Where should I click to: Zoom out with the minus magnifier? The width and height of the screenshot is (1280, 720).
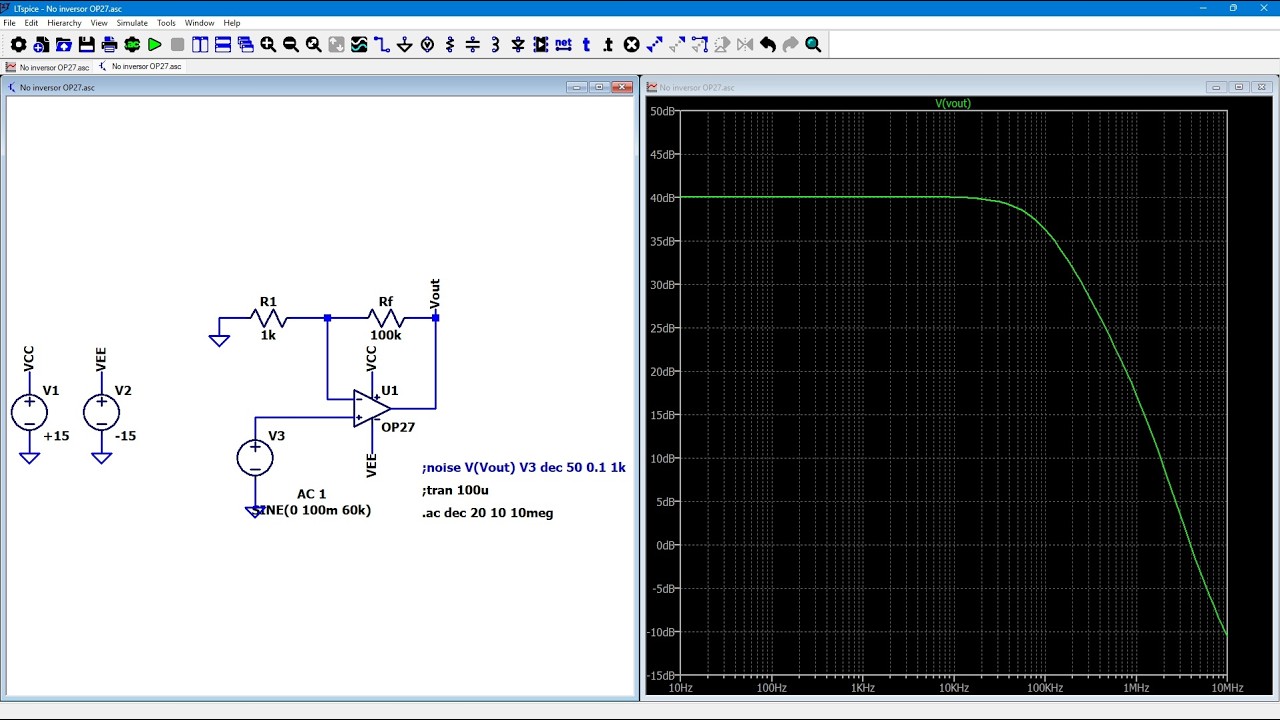pos(291,44)
